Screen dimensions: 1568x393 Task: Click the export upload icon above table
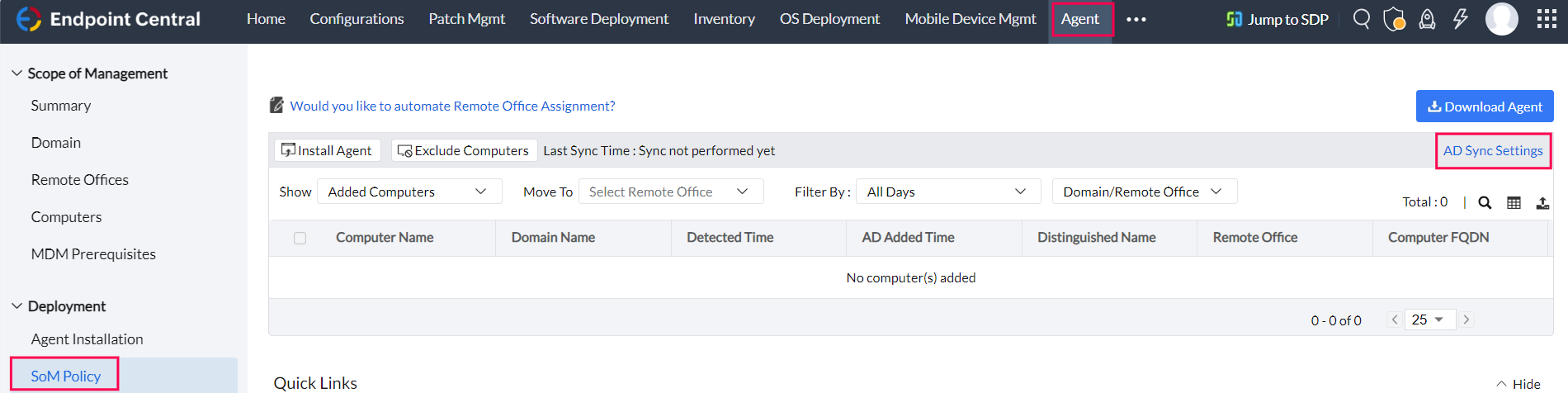click(x=1542, y=203)
